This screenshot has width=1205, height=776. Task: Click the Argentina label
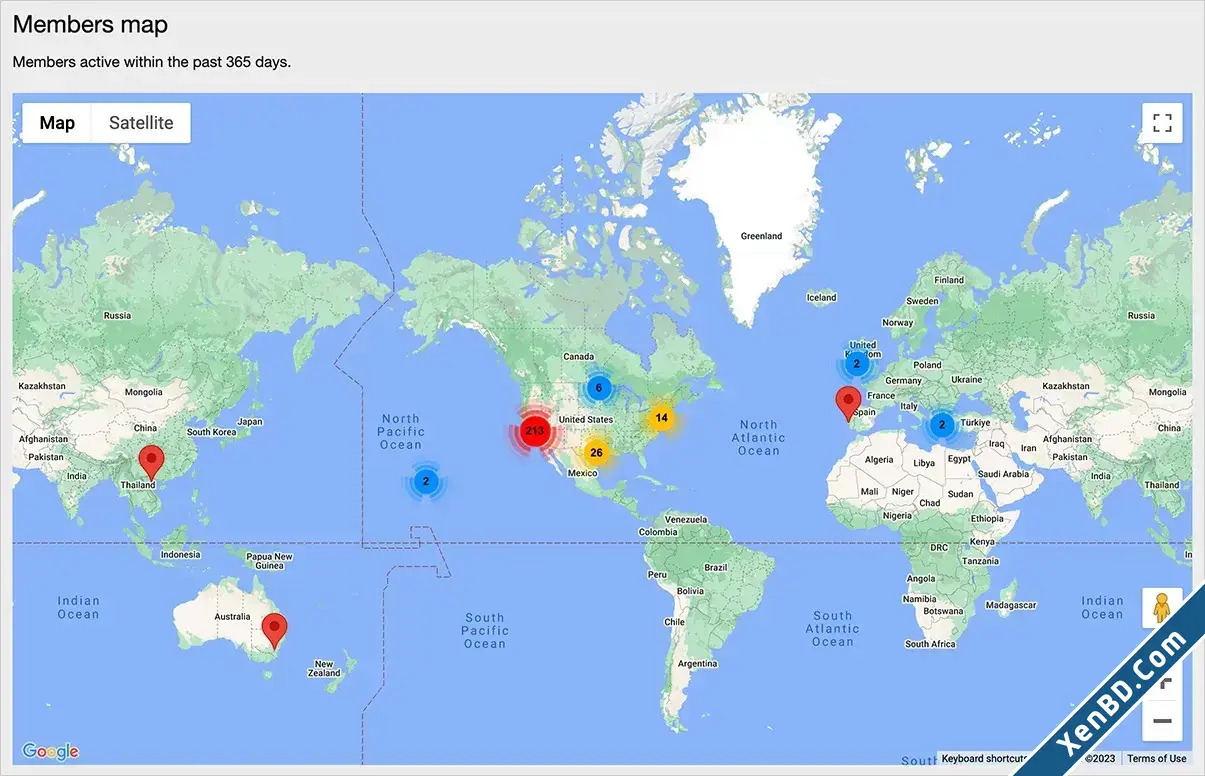697,664
